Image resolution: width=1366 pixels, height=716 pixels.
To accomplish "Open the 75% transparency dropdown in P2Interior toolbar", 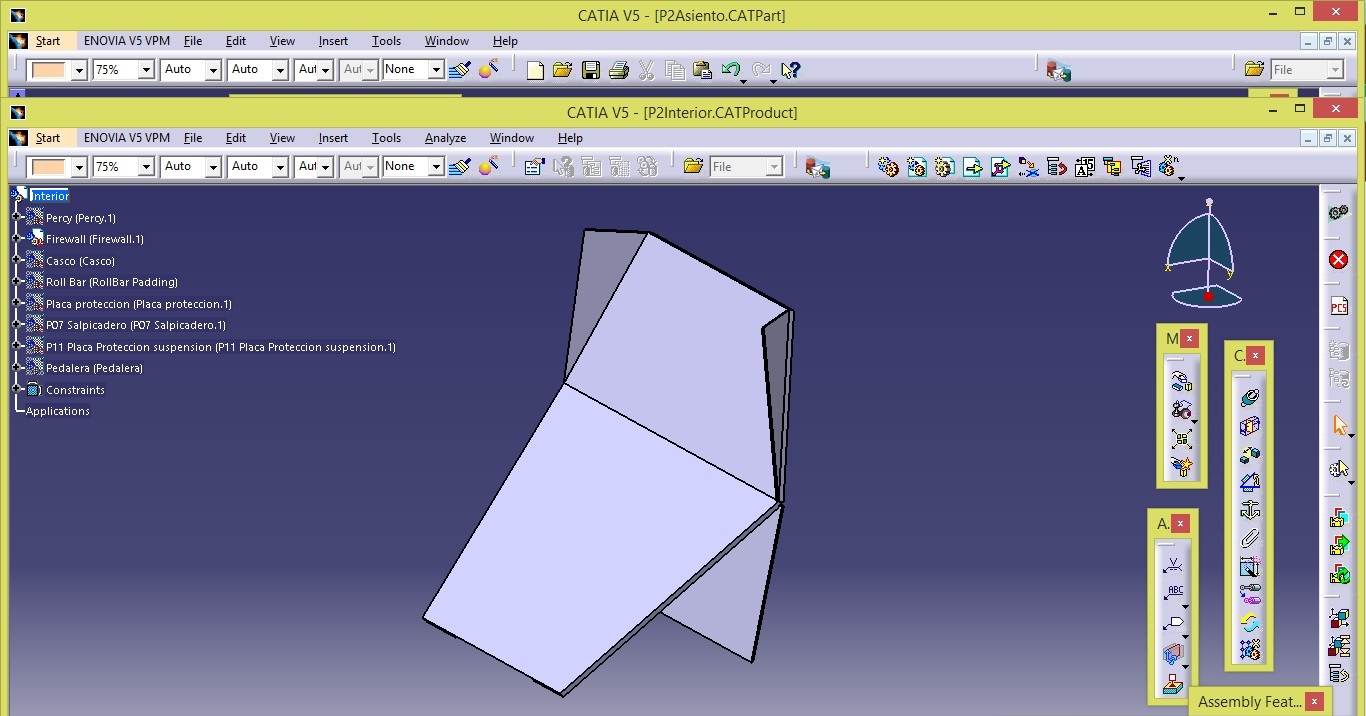I will pos(146,167).
